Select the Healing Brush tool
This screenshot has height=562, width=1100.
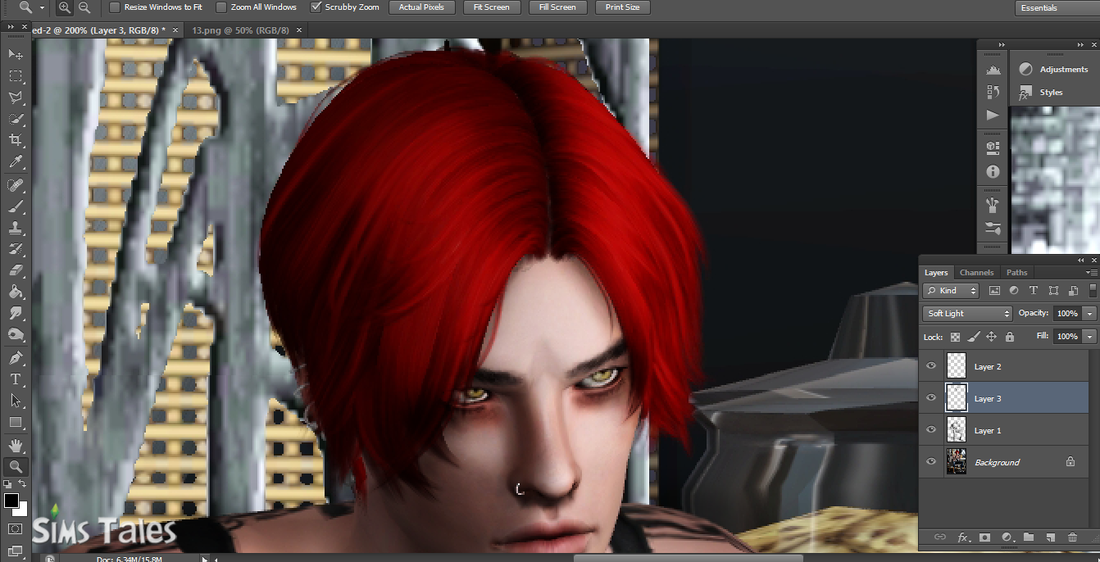tap(15, 185)
